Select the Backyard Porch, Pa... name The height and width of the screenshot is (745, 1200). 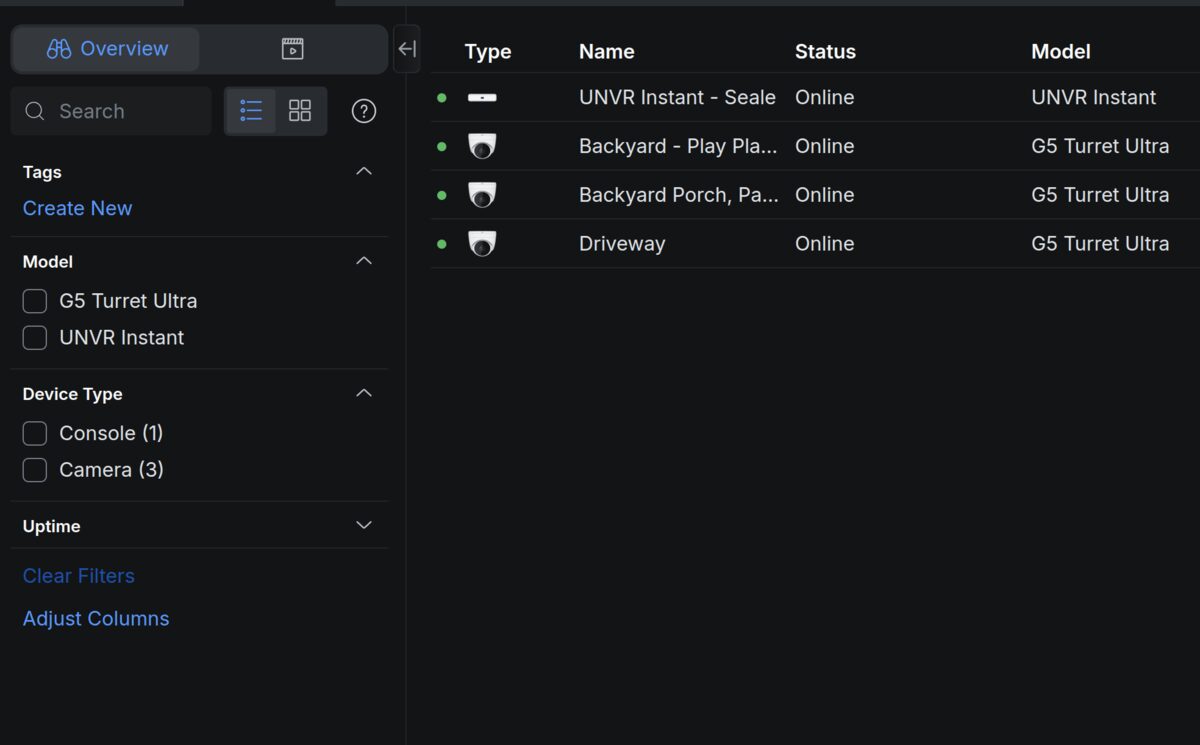(679, 195)
